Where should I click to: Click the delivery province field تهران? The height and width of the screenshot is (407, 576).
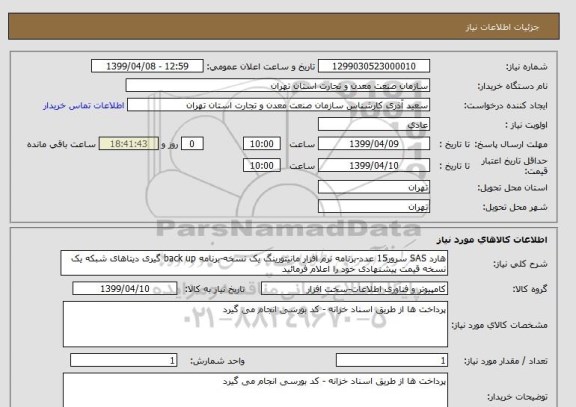click(x=374, y=187)
